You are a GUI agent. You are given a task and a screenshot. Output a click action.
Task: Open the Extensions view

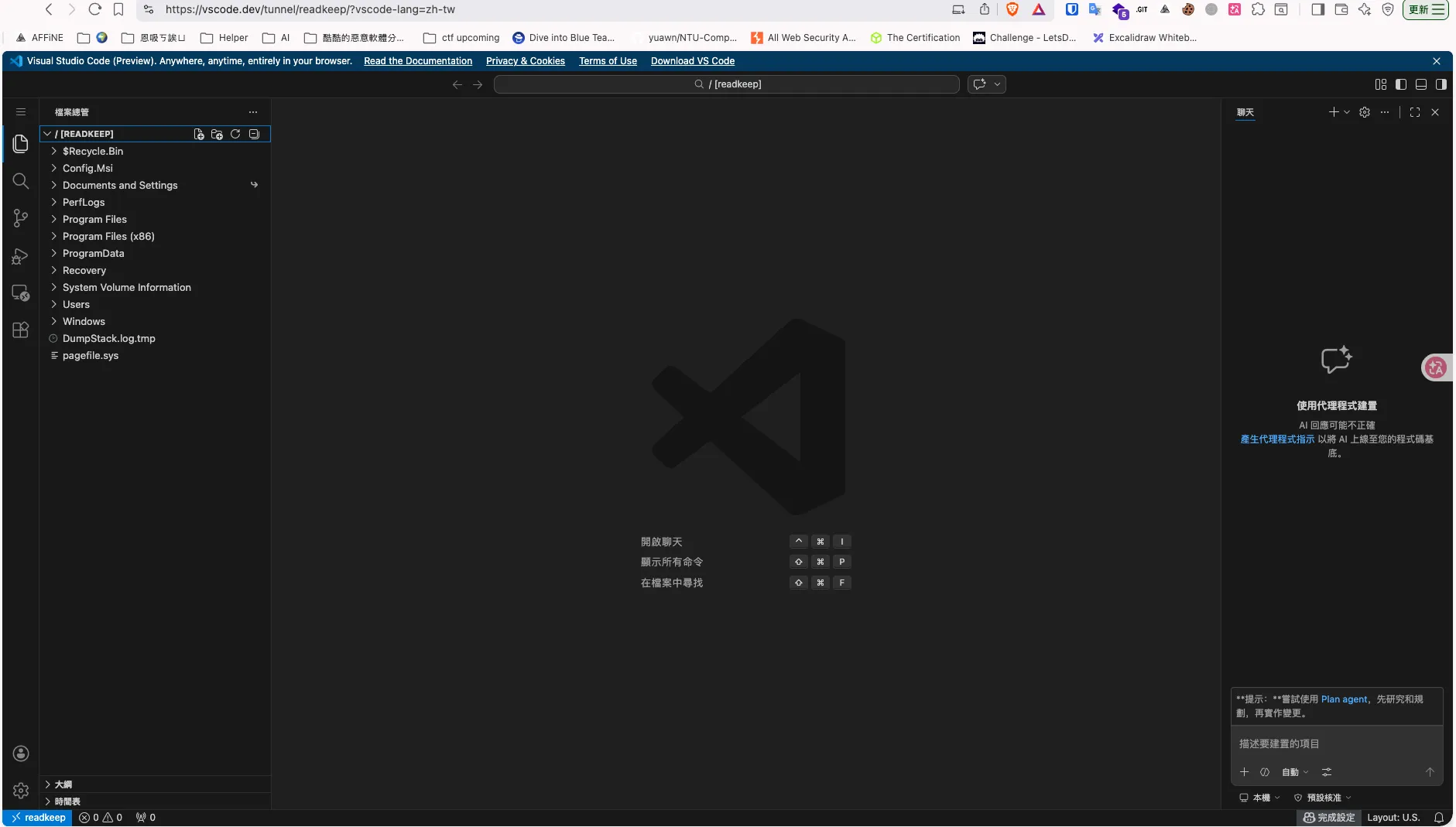pos(21,330)
